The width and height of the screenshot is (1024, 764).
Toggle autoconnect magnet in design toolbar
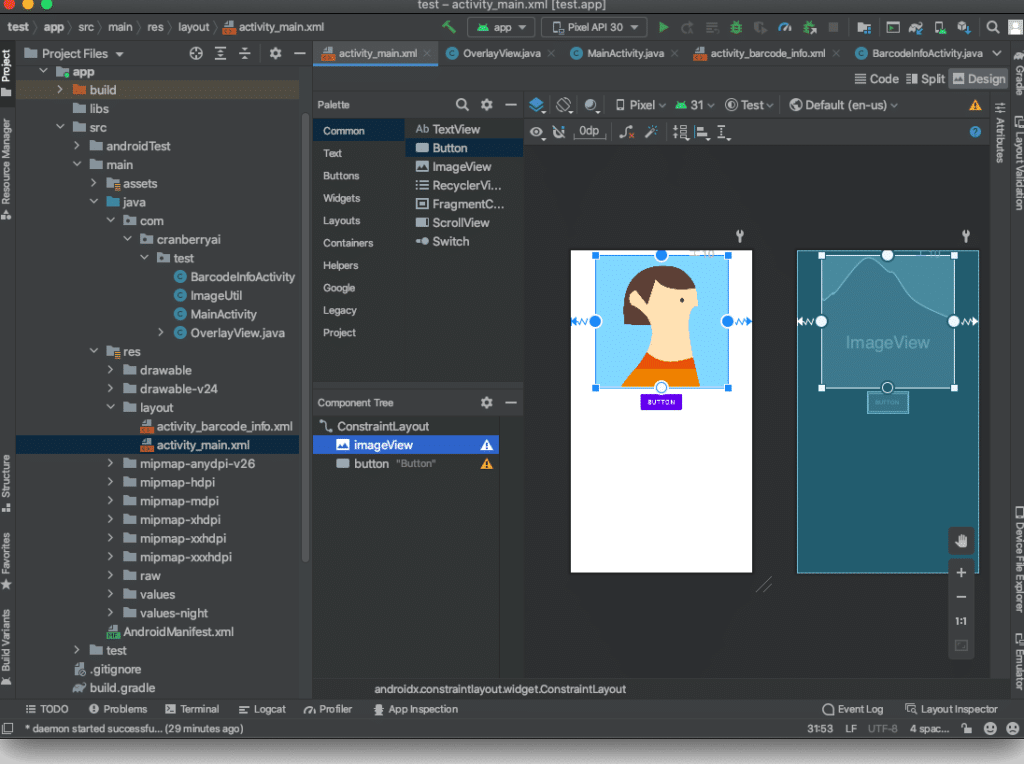coord(559,132)
